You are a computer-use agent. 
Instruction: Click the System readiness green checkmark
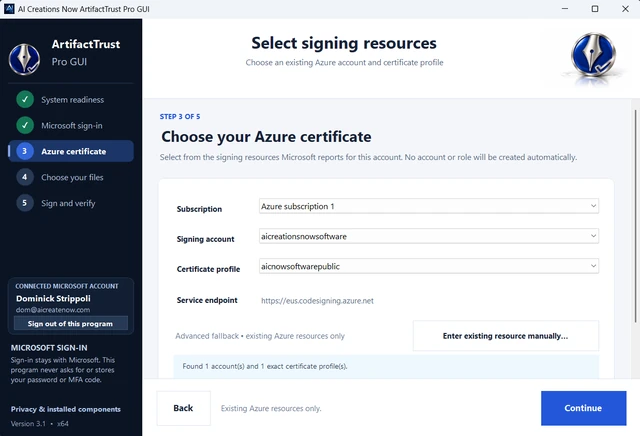pos(25,100)
